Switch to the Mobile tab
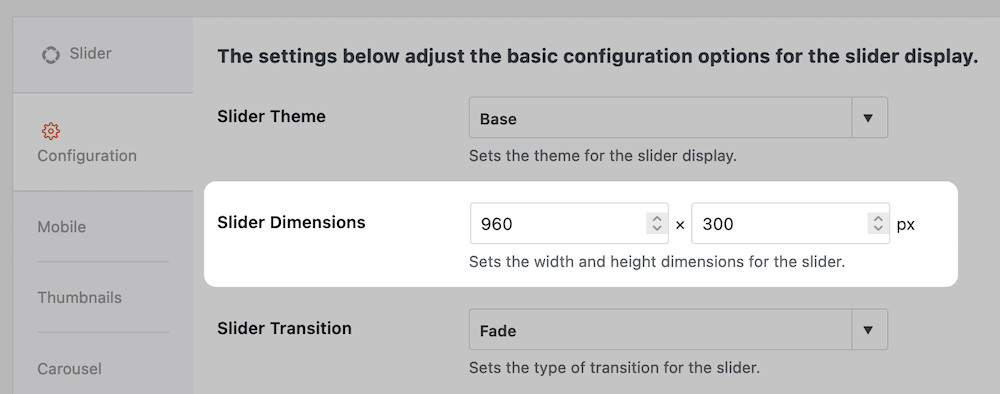The image size is (1000, 394). 103,227
